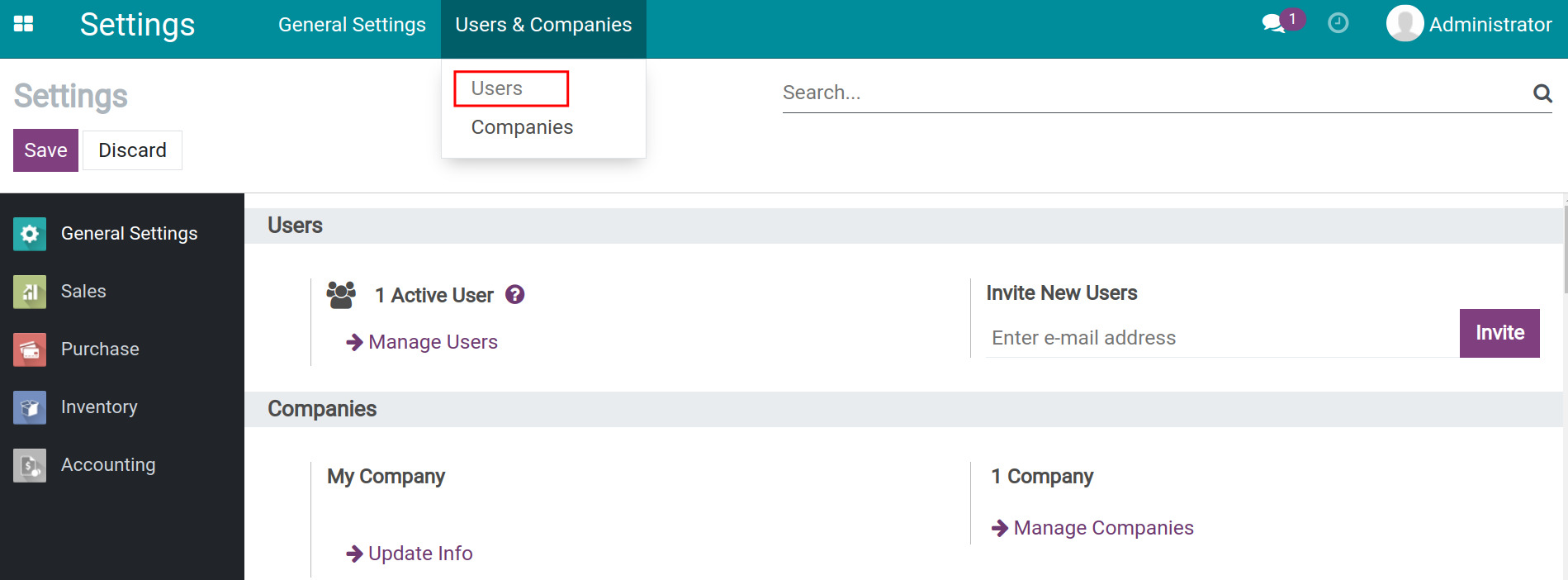Screen dimensions: 1568x580
Task: Open the conversations chat icon
Action: [1273, 24]
